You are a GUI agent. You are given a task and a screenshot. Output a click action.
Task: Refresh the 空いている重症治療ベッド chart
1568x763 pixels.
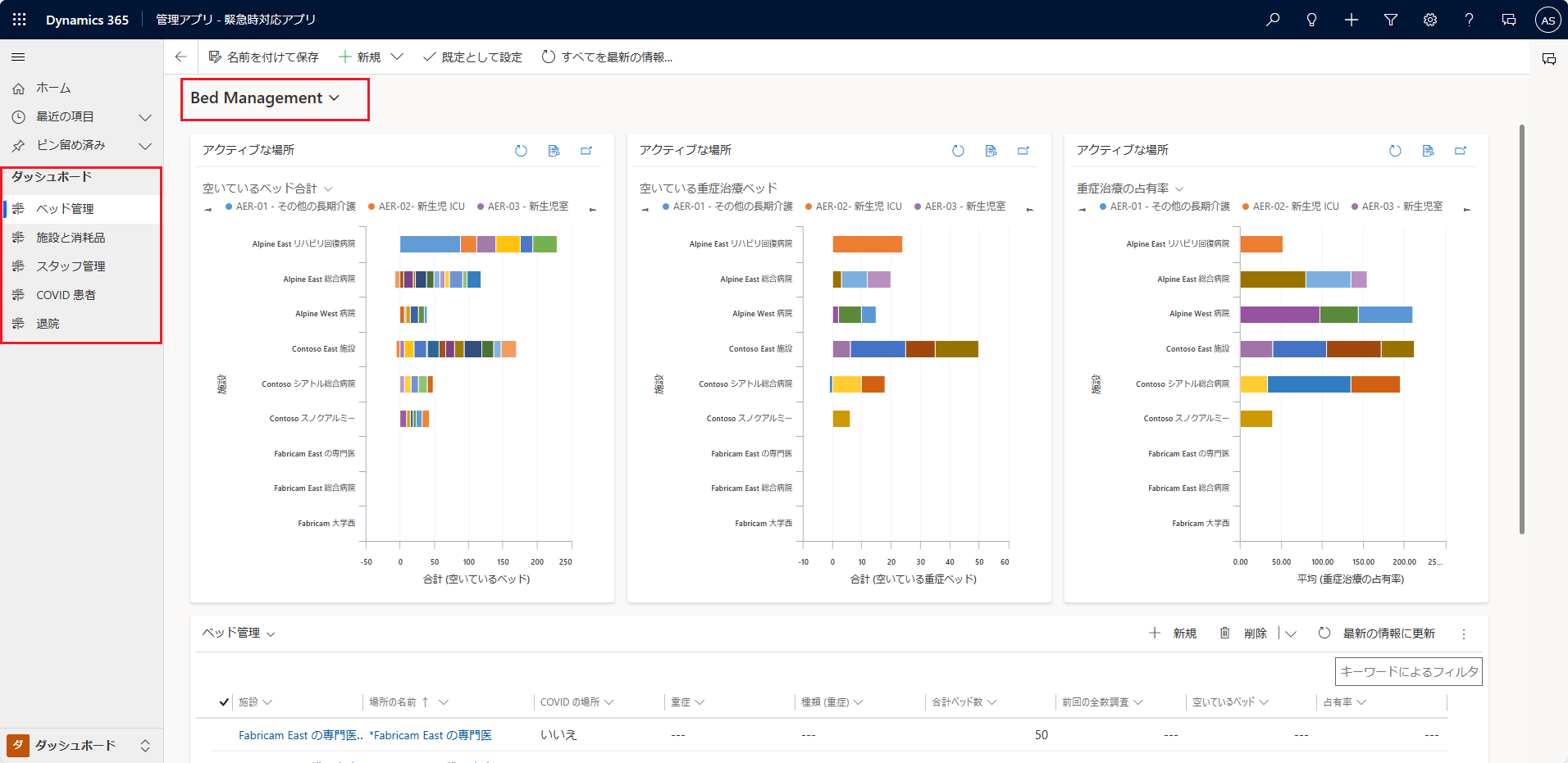[x=958, y=151]
